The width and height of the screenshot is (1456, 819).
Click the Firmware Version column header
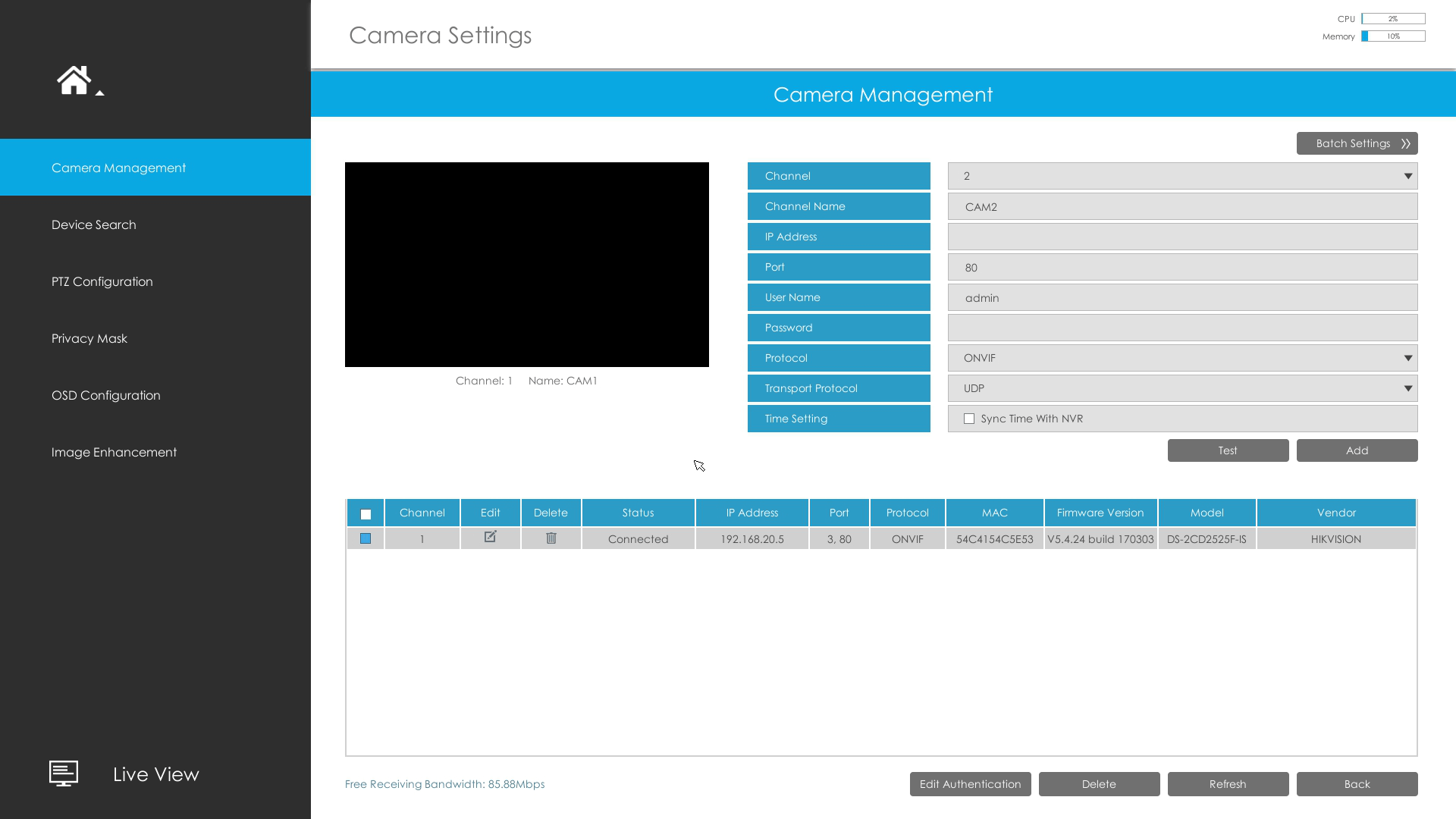pos(1100,513)
